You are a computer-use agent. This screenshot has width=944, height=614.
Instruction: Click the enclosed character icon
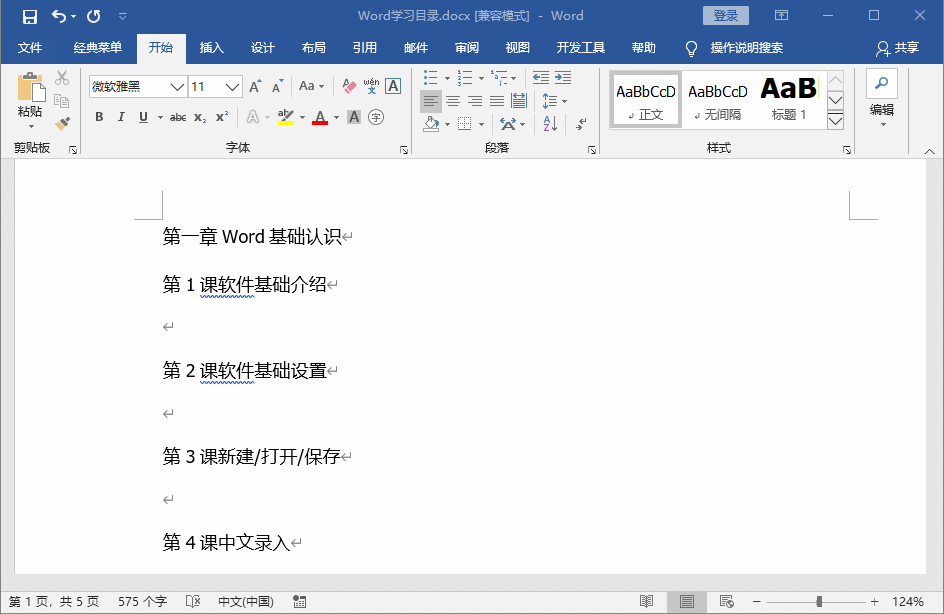376,117
